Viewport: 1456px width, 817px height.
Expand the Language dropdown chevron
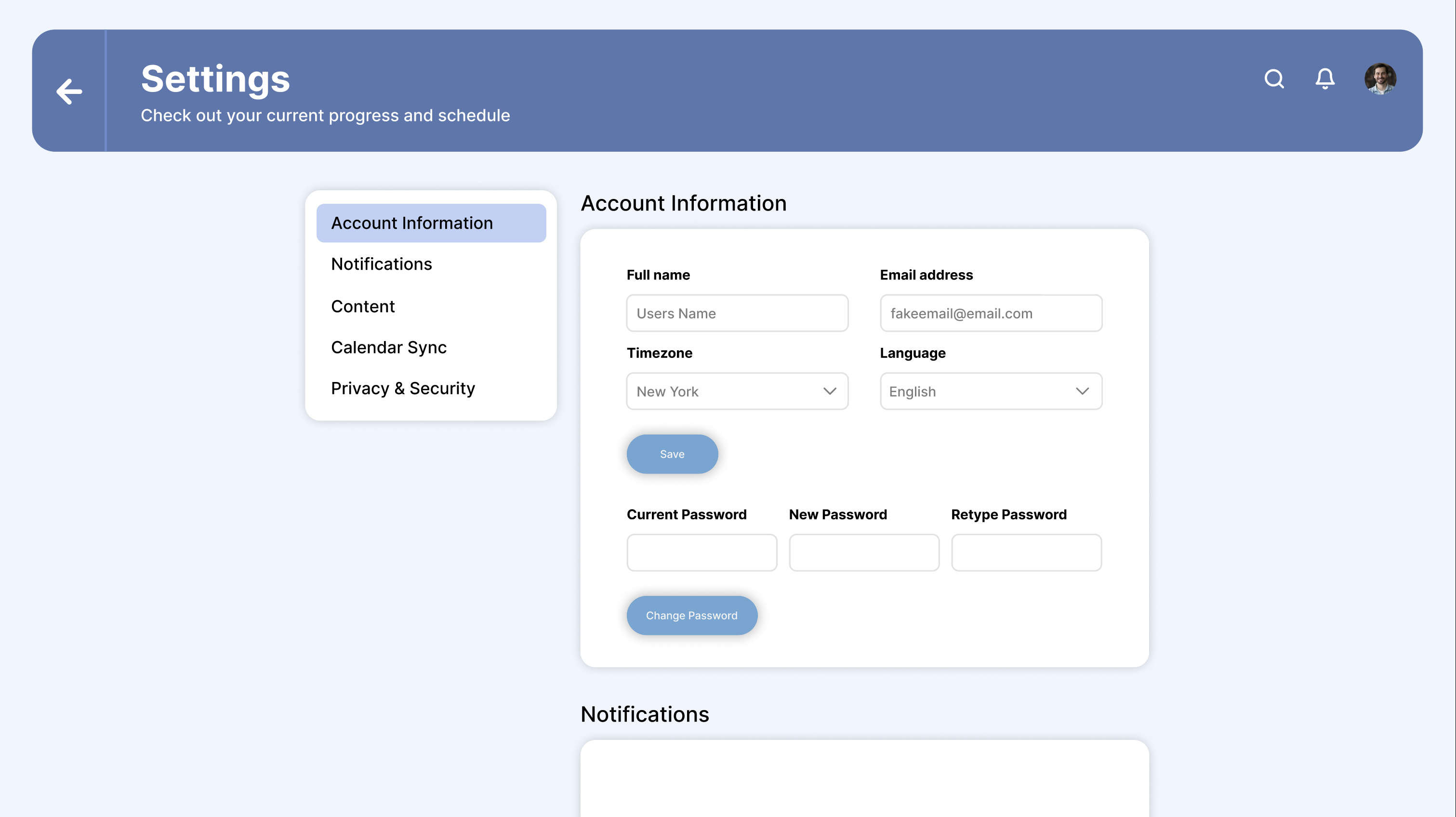coord(1082,391)
